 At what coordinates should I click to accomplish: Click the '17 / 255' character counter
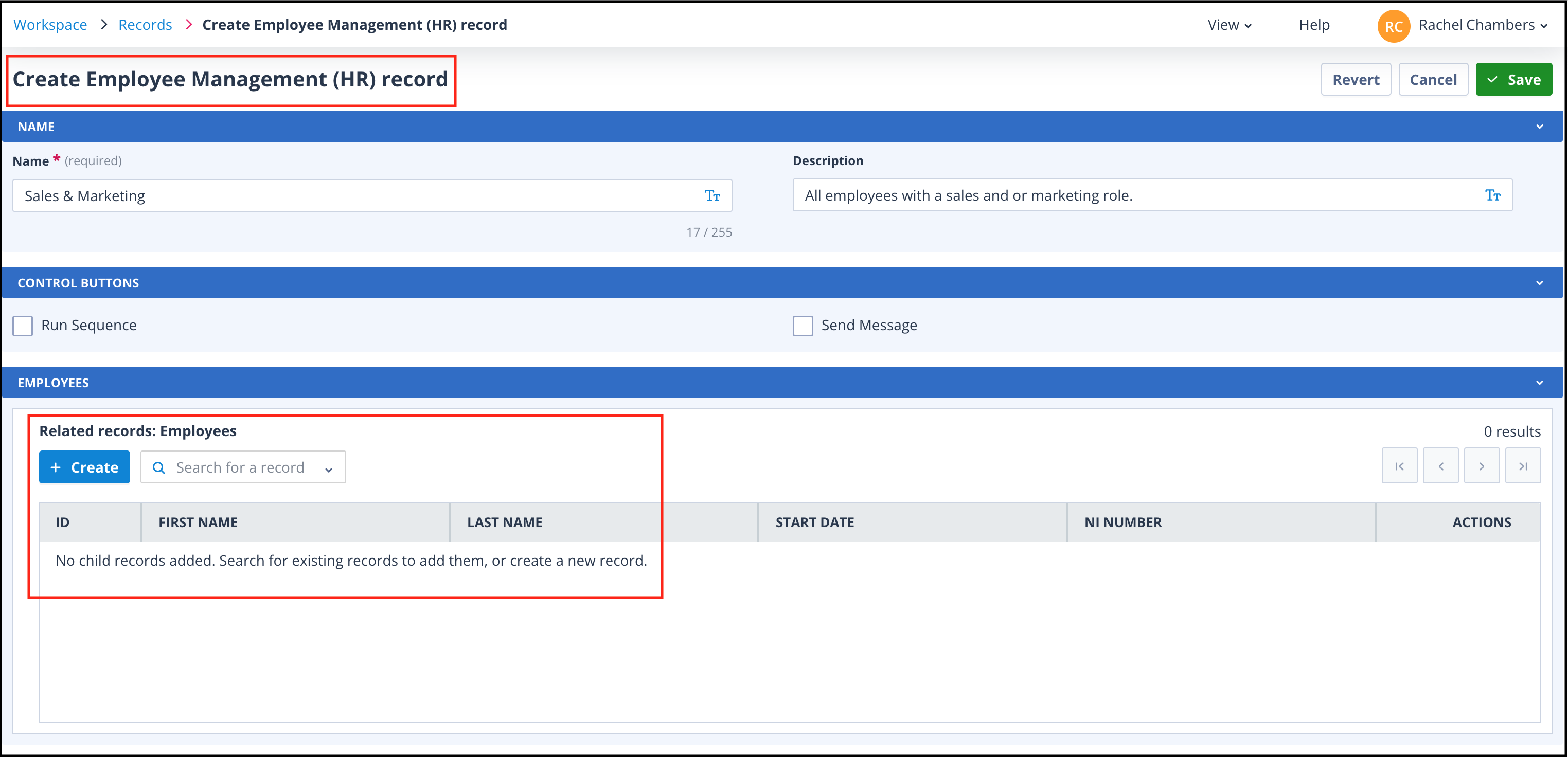[709, 232]
